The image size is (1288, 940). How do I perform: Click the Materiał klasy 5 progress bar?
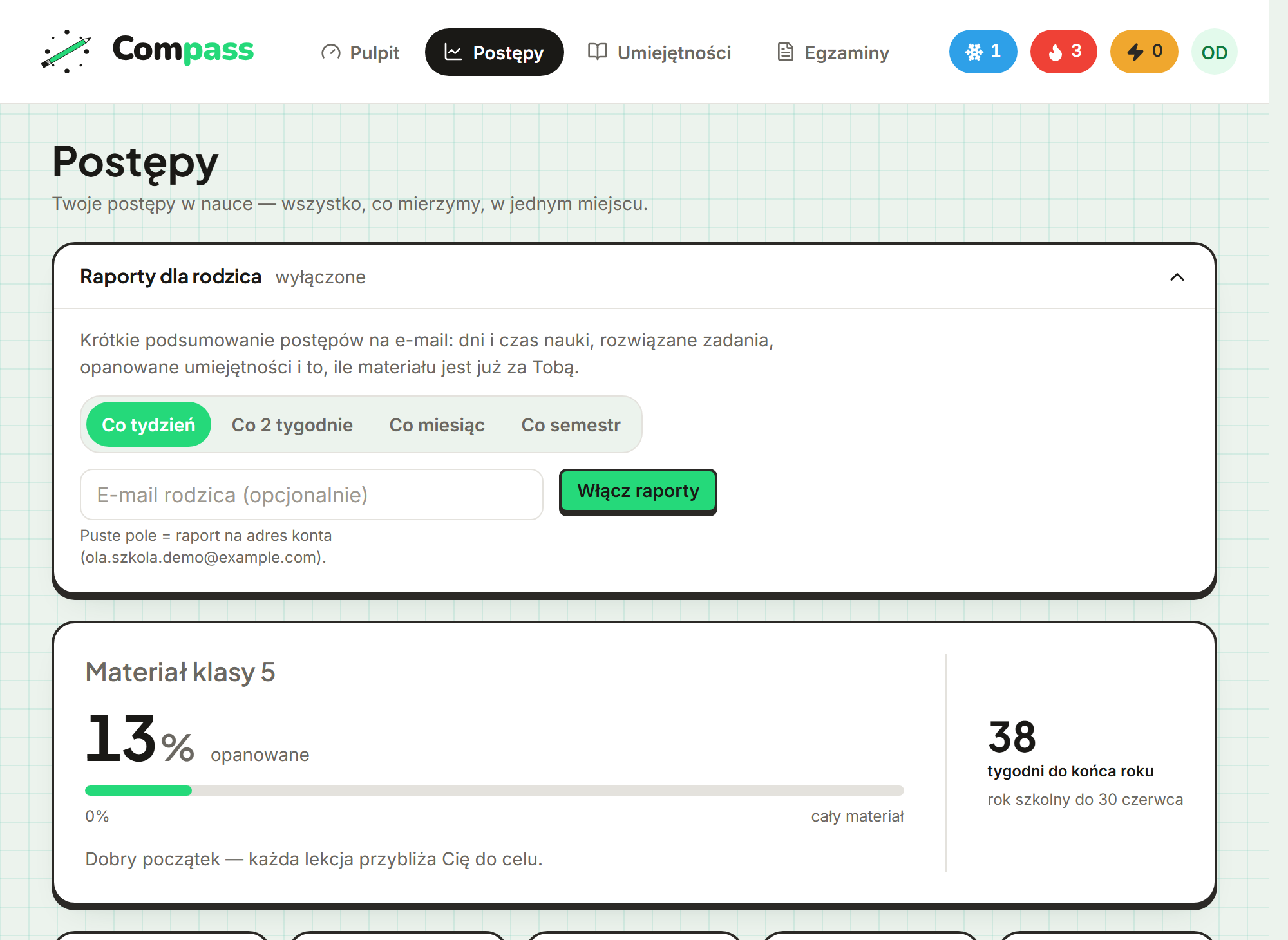coord(495,791)
